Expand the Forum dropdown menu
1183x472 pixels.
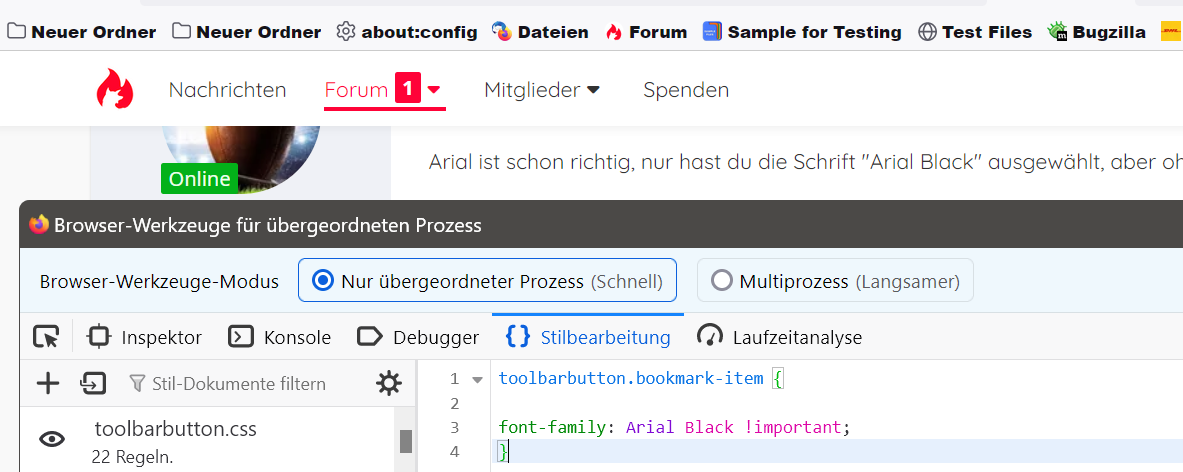pos(434,90)
